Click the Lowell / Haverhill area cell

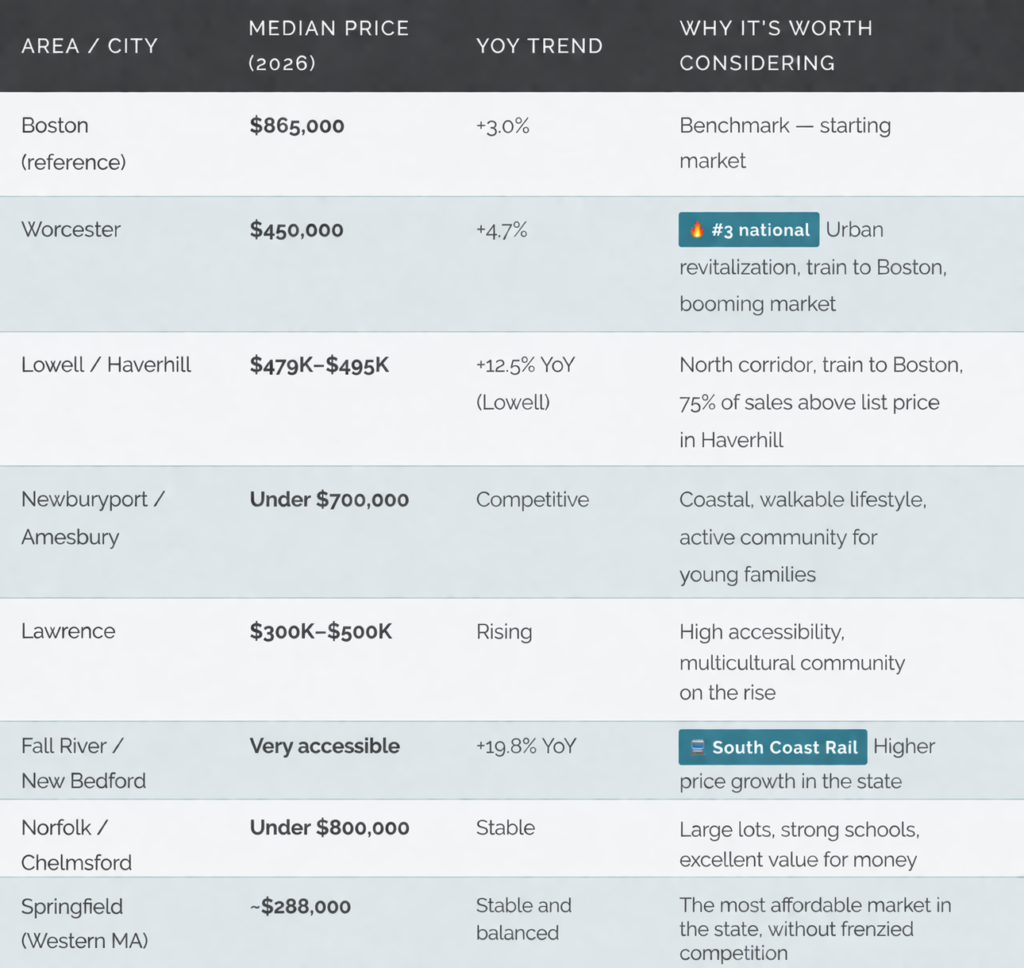click(x=106, y=365)
